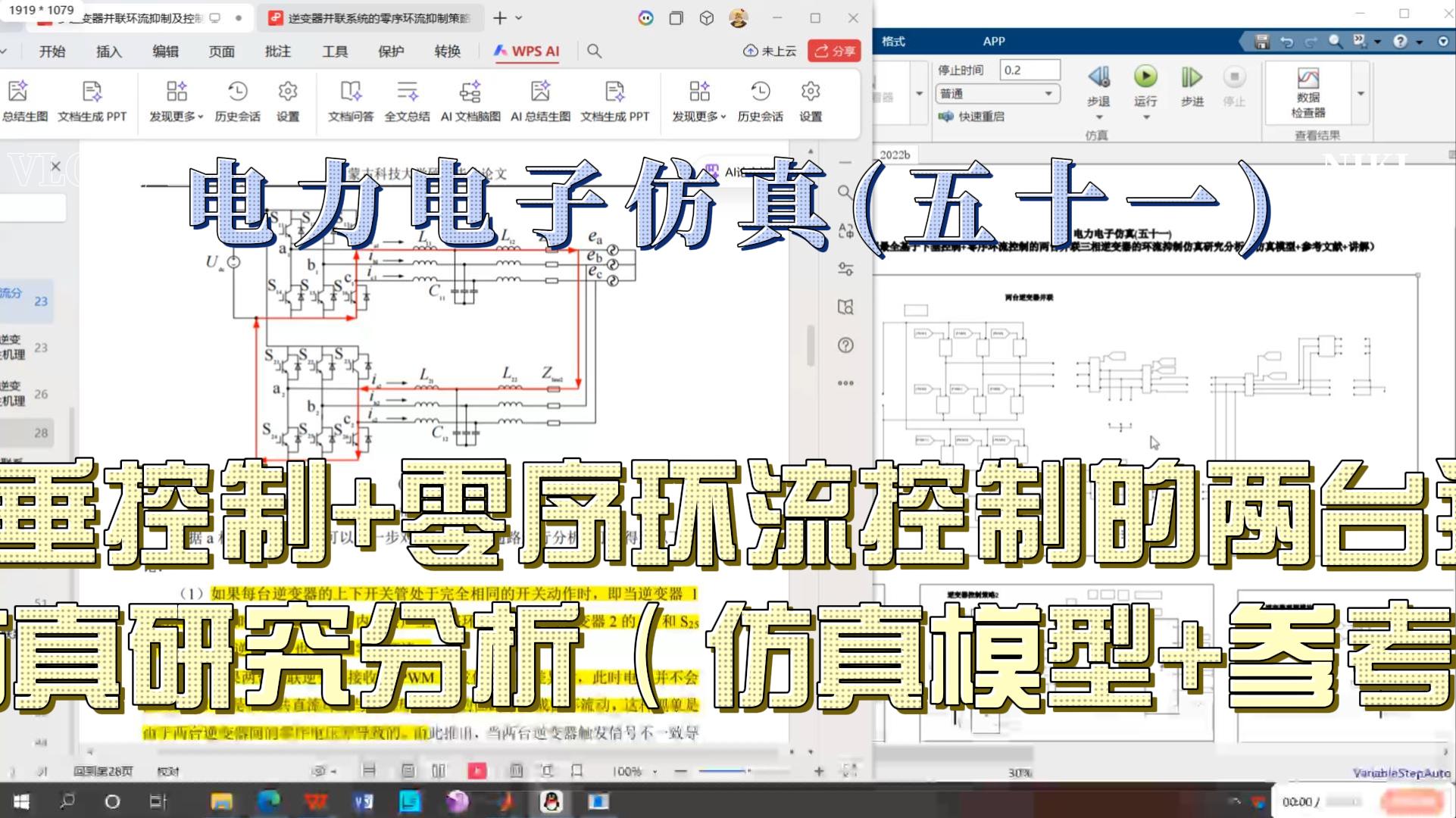The width and height of the screenshot is (1456, 818).
Task: Open the dropdown arrow under 运行
Action: [1145, 117]
